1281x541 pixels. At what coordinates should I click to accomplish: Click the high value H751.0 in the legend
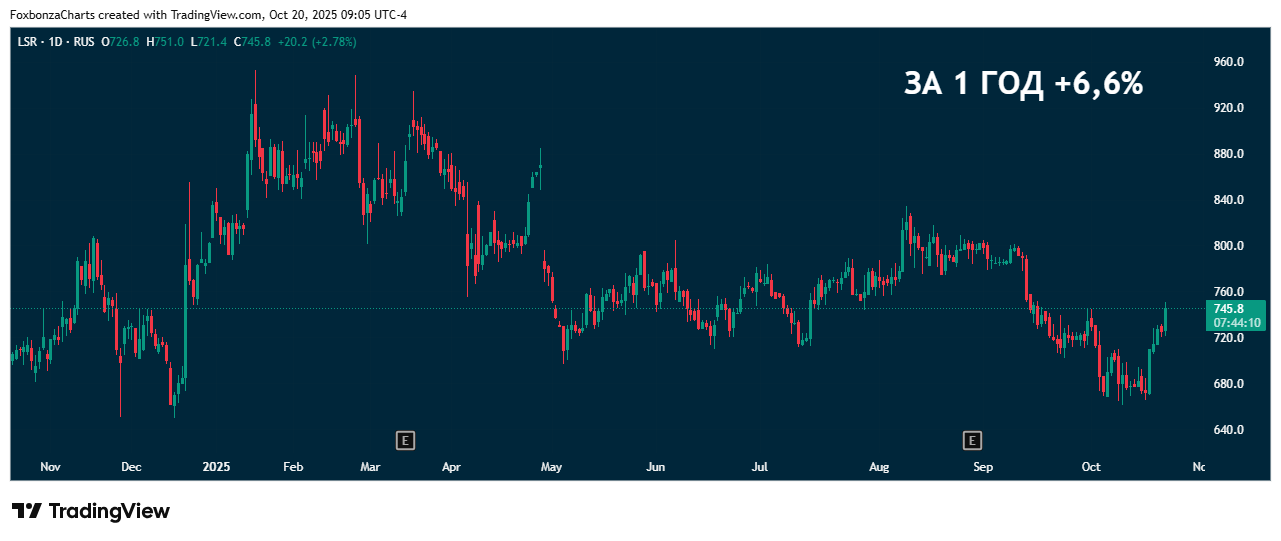pyautogui.click(x=165, y=42)
